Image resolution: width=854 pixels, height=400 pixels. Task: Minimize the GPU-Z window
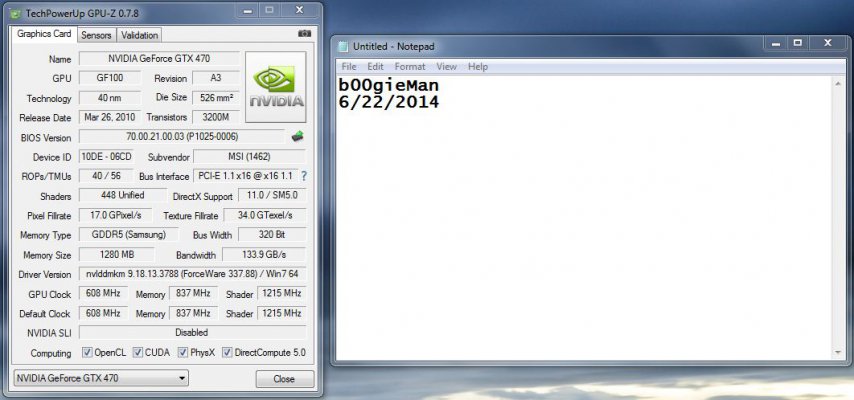pyautogui.click(x=248, y=10)
